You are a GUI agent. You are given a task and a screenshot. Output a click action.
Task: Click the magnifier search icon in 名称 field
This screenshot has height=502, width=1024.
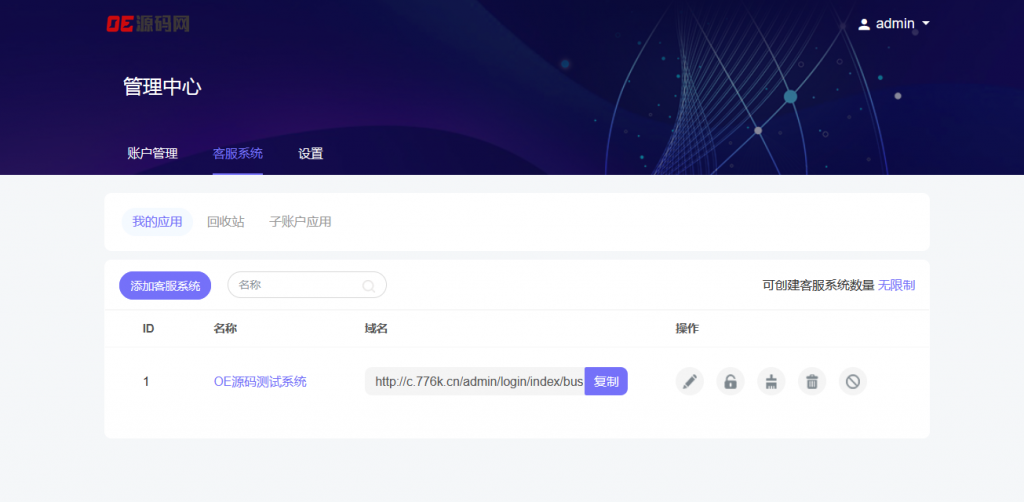point(369,286)
